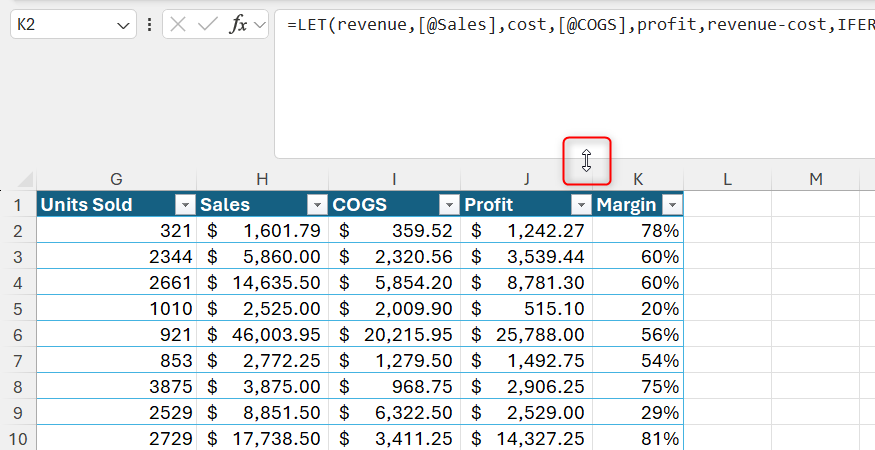Image resolution: width=875 pixels, height=450 pixels.
Task: Select row 8 header
Action: click(x=18, y=387)
